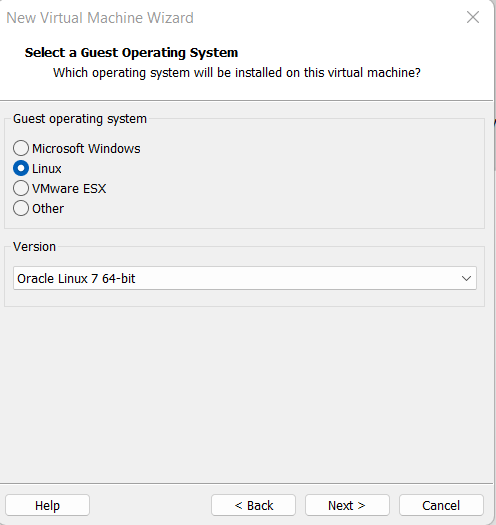Click the 'Linux' option label text
The height and width of the screenshot is (525, 496).
[47, 169]
